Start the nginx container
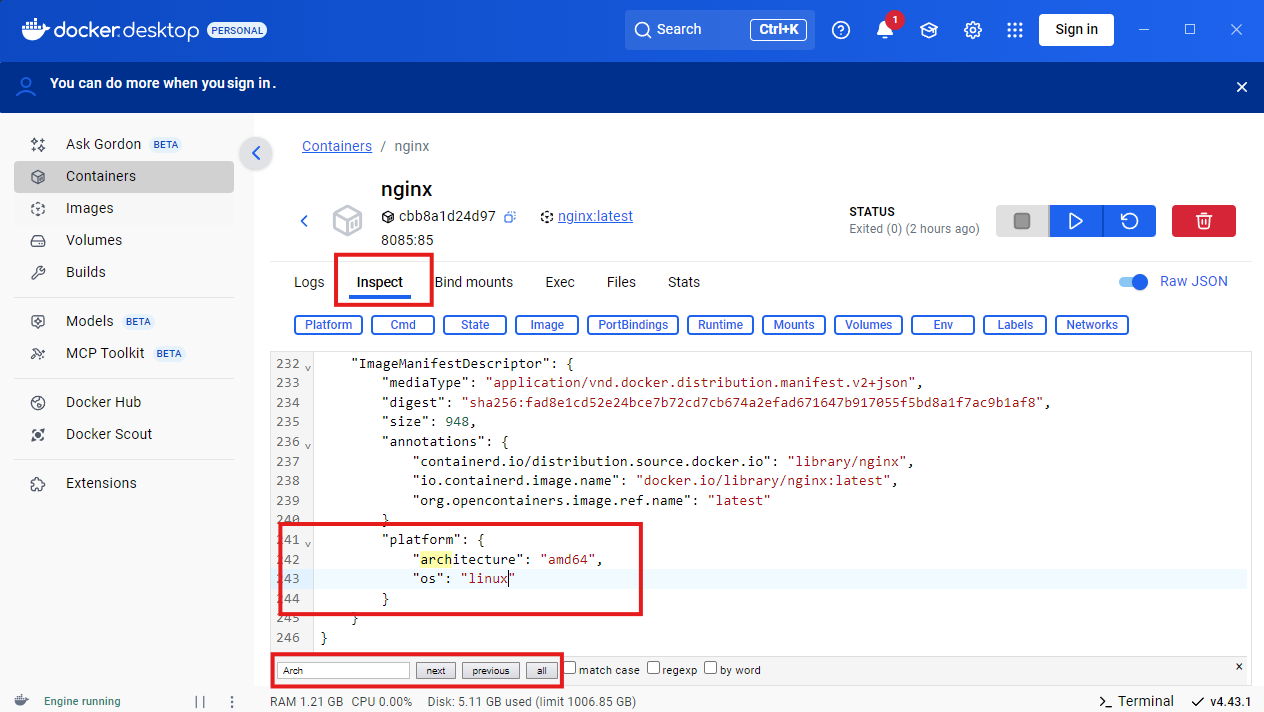Image resolution: width=1264 pixels, height=712 pixels. click(x=1076, y=221)
